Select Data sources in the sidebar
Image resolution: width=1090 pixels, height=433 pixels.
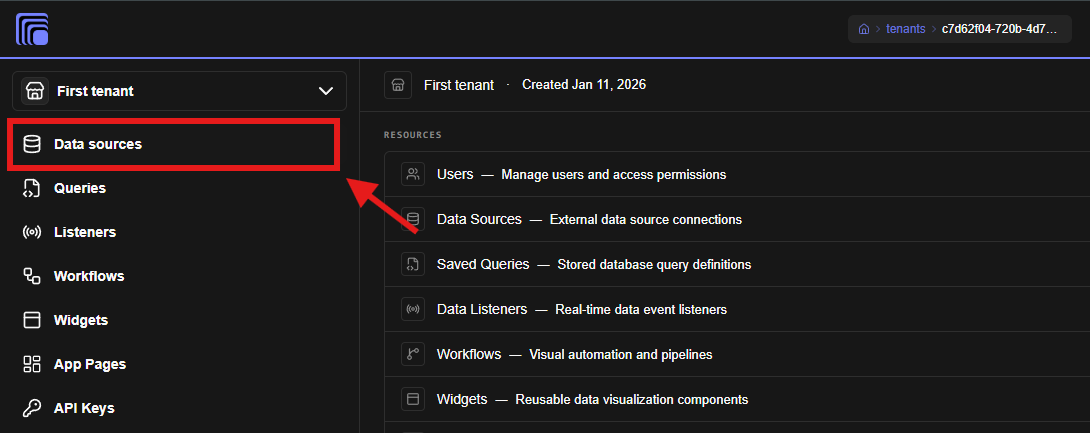tap(173, 145)
